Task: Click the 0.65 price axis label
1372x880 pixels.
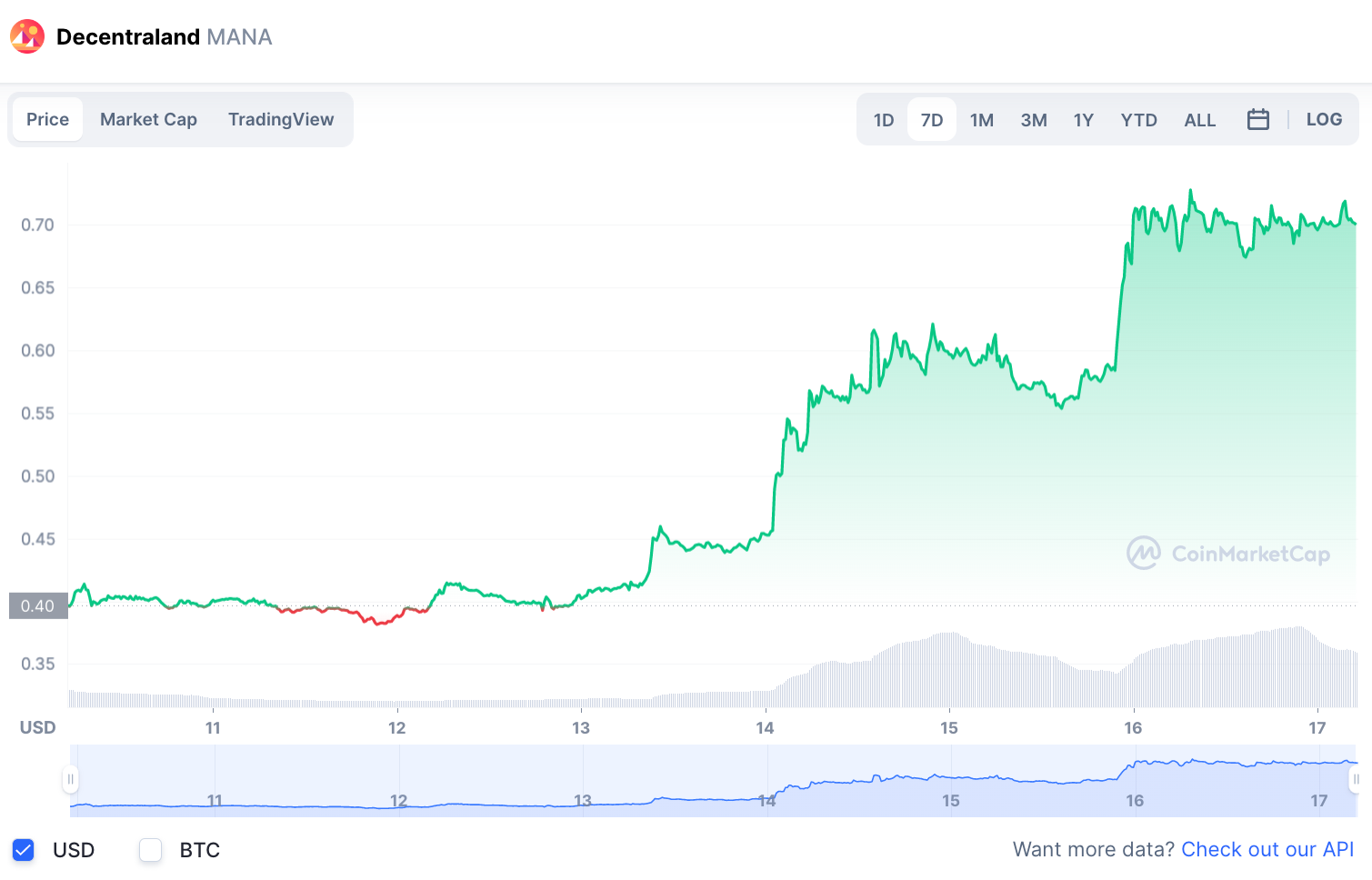Action: [x=38, y=287]
